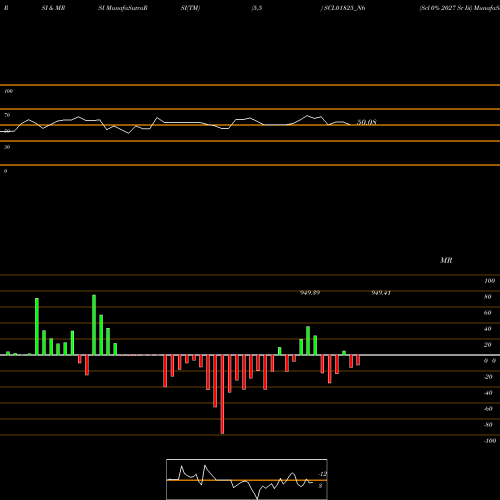Click the "-20" label on MR axis
The image size is (500, 500).
(488, 377)
